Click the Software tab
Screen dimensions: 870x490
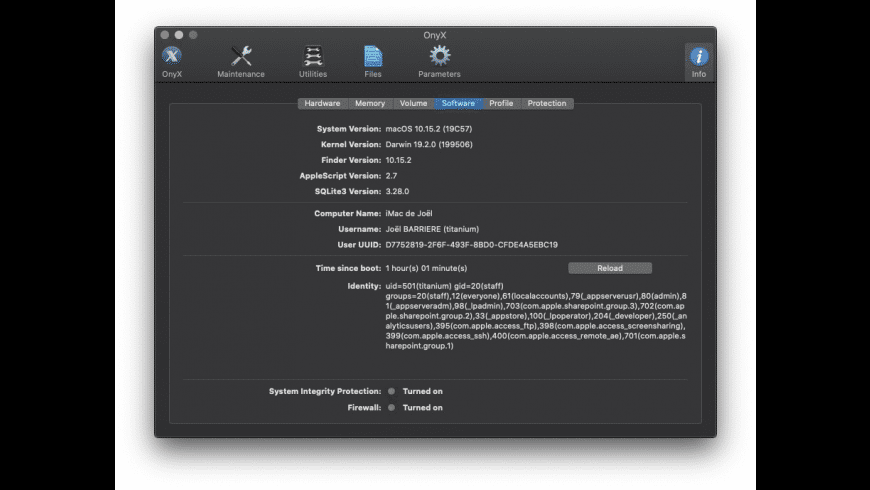point(458,103)
